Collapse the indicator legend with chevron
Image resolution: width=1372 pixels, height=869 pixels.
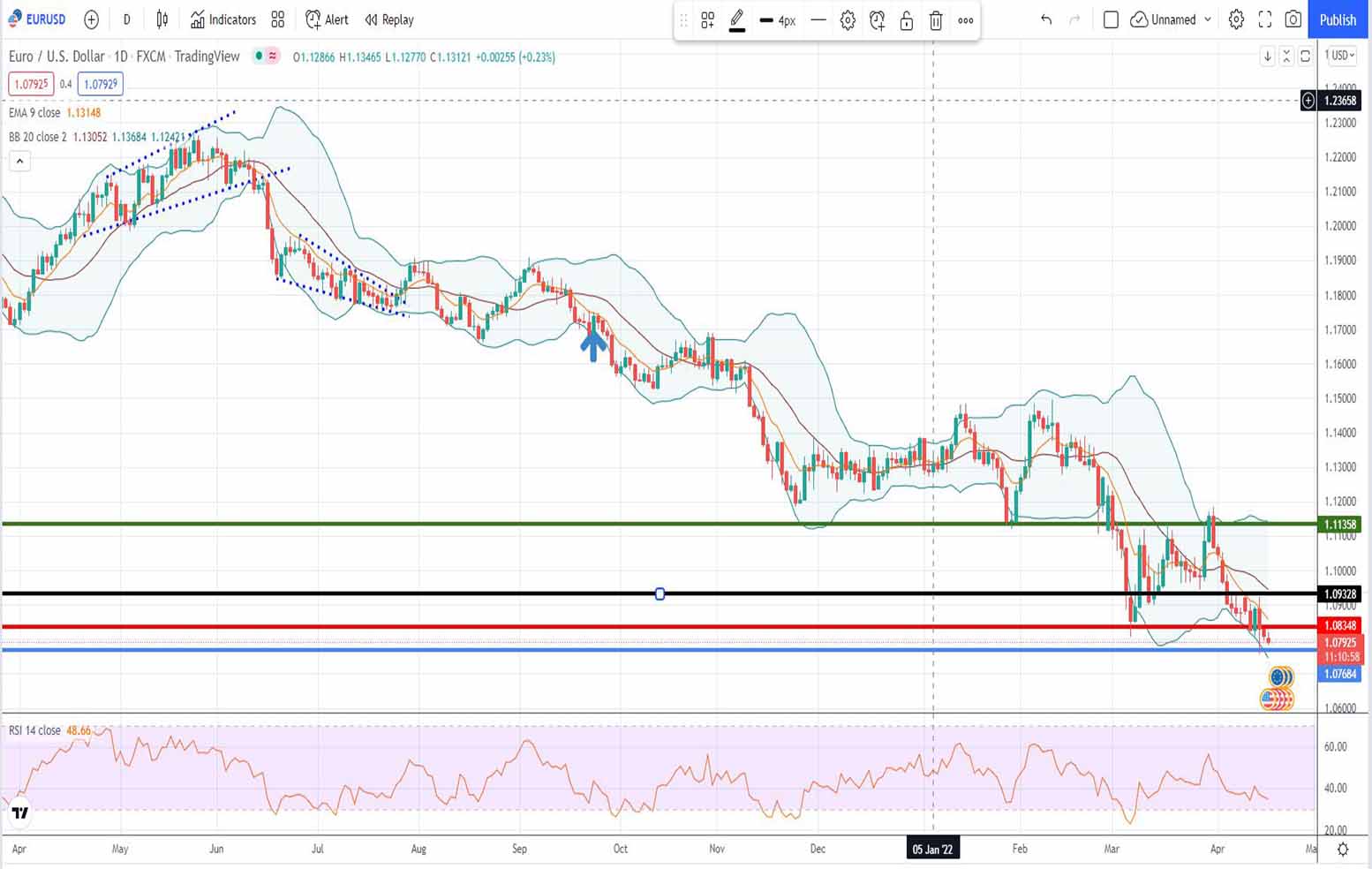tap(19, 161)
